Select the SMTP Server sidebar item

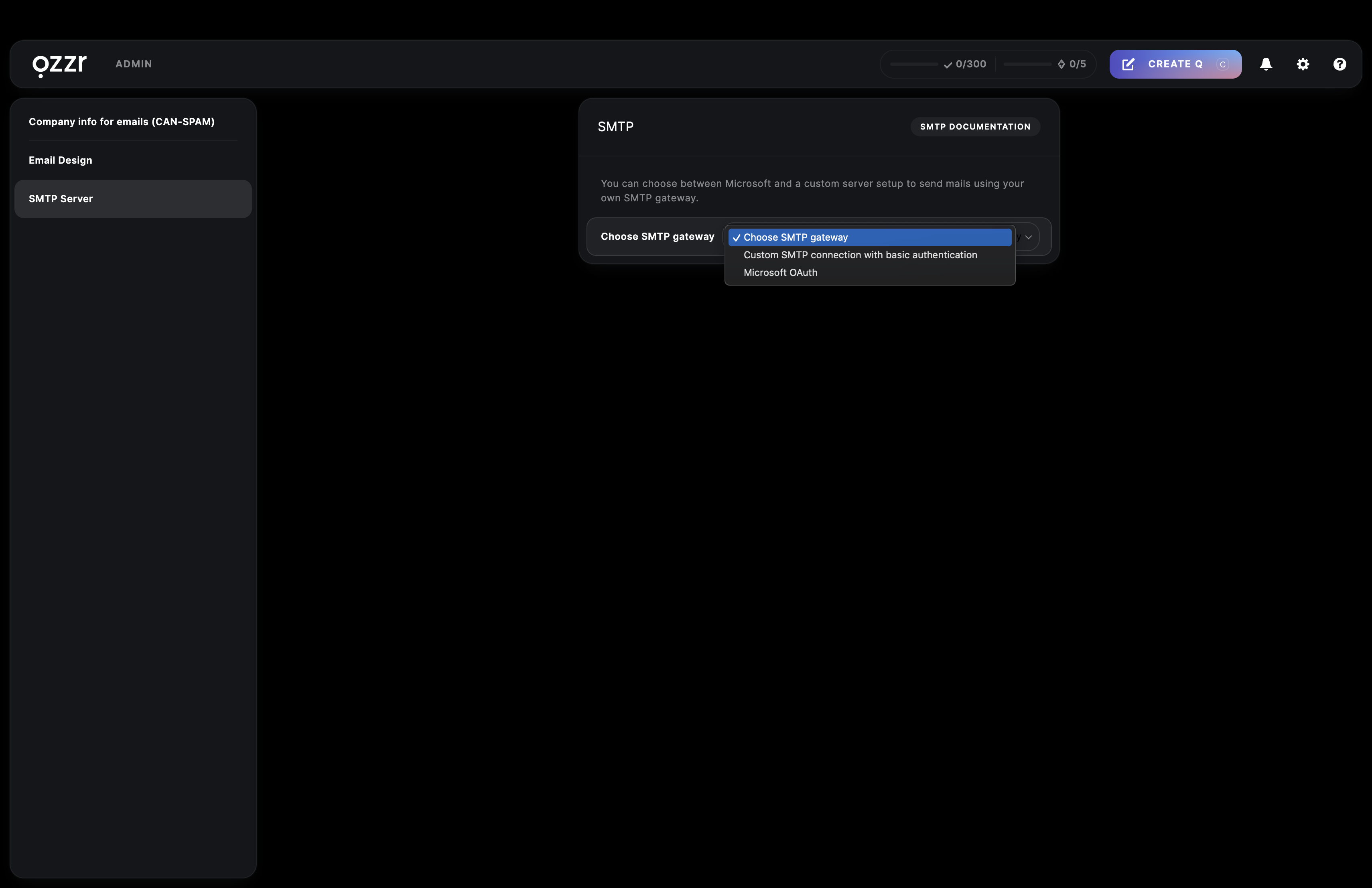pos(61,199)
